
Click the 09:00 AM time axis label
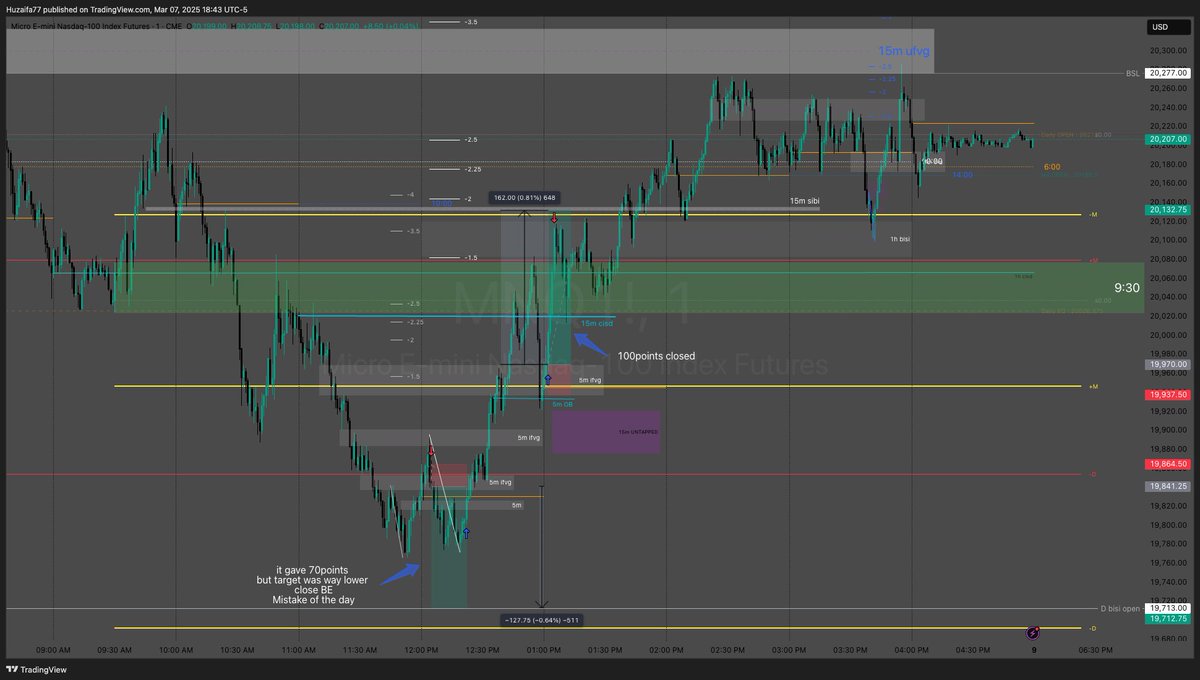[53, 650]
